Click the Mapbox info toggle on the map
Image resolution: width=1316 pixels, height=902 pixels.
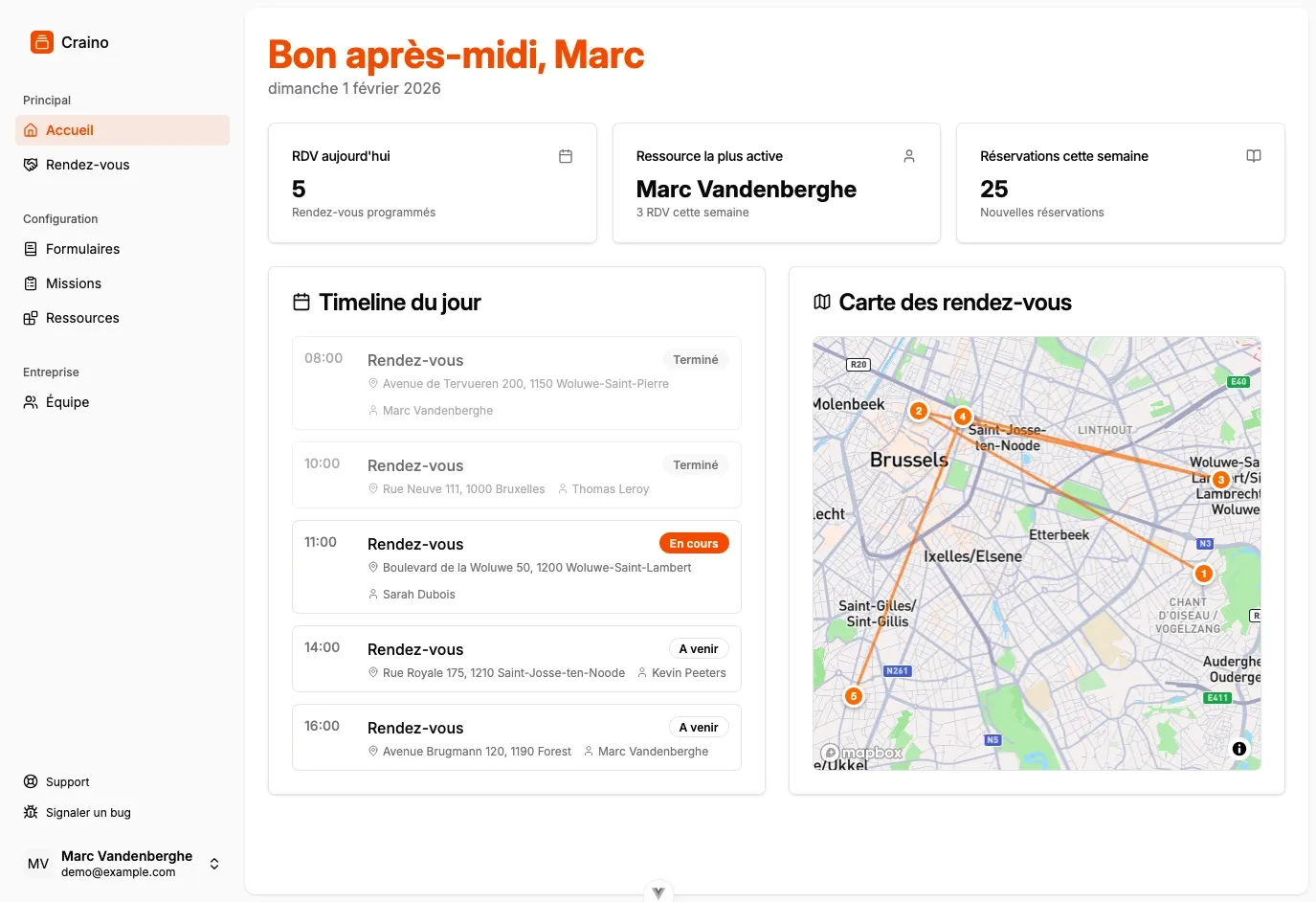click(x=1238, y=748)
